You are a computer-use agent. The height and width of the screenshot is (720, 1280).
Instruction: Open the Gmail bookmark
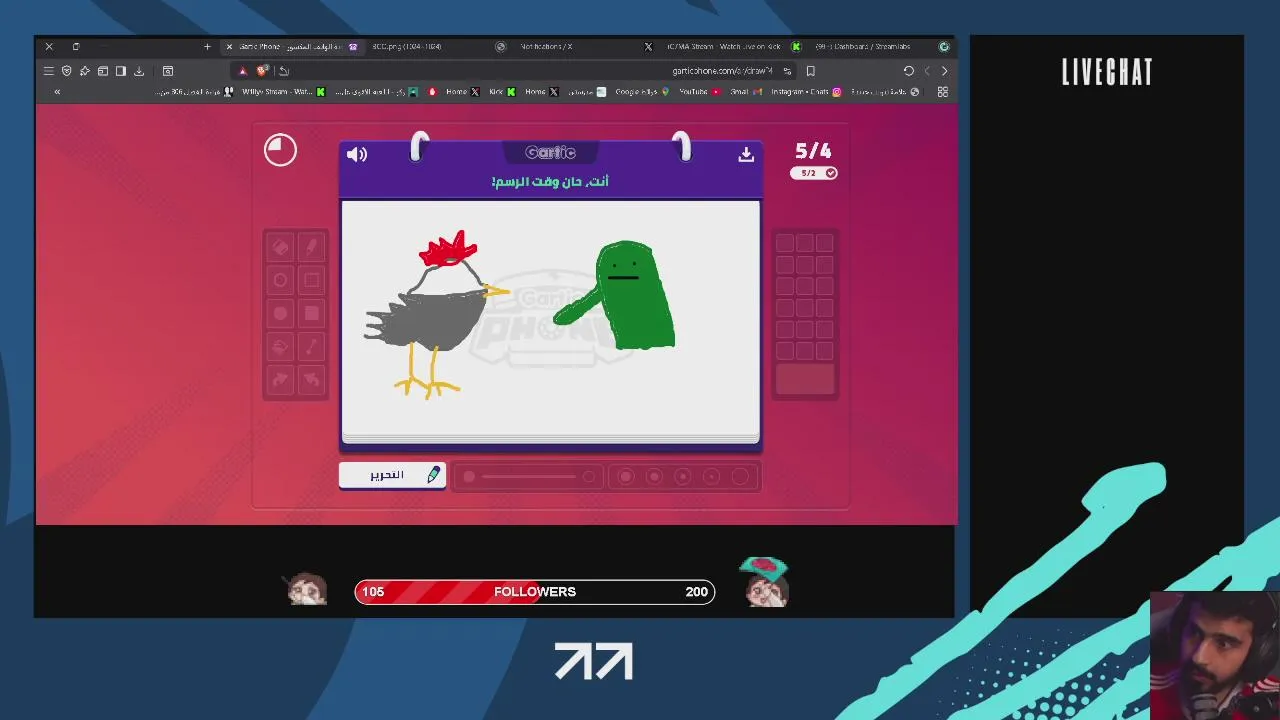(746, 92)
